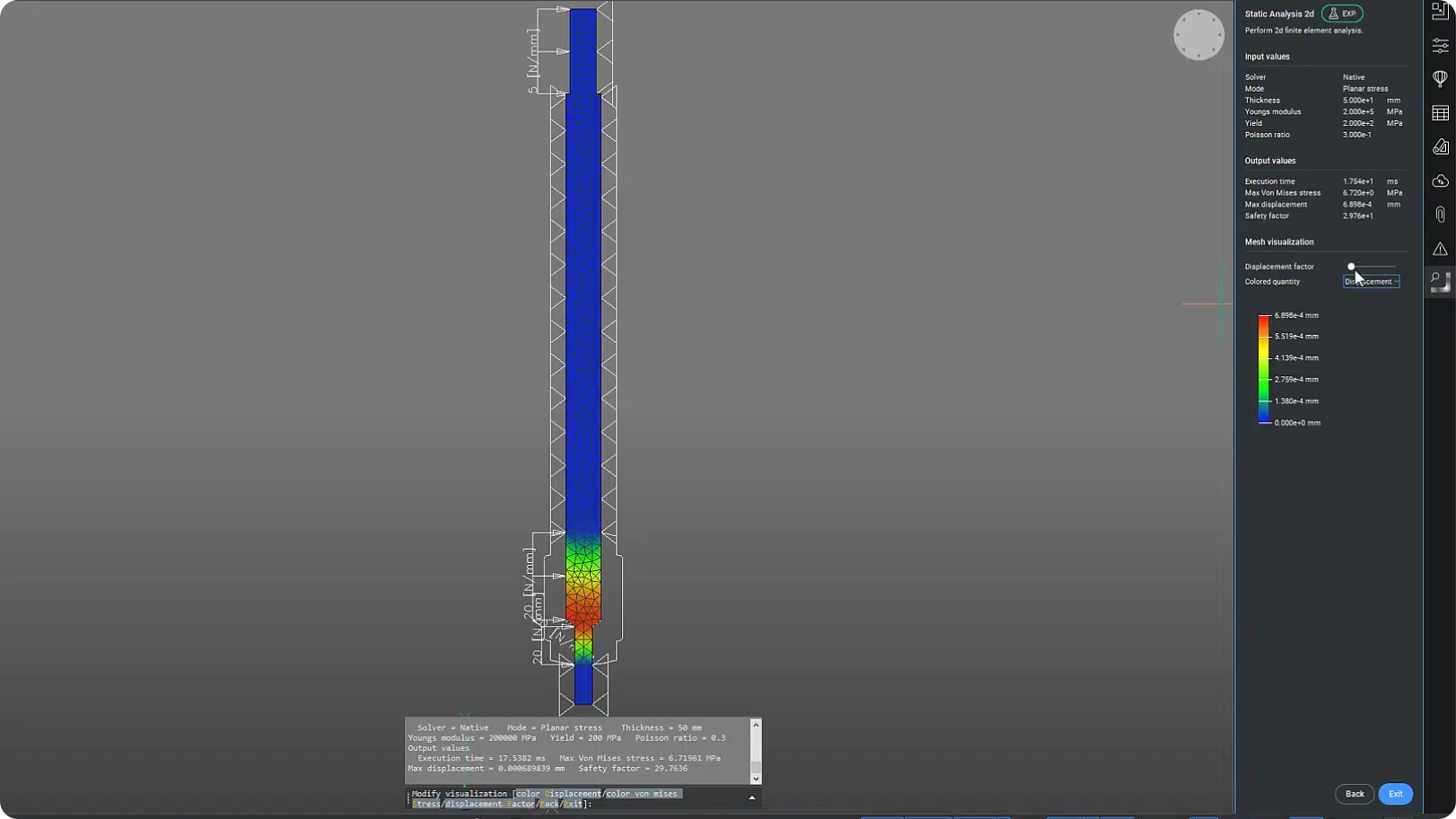The height and width of the screenshot is (819, 1456).
Task: Click the Displacement factor slider handle
Action: tap(1351, 267)
